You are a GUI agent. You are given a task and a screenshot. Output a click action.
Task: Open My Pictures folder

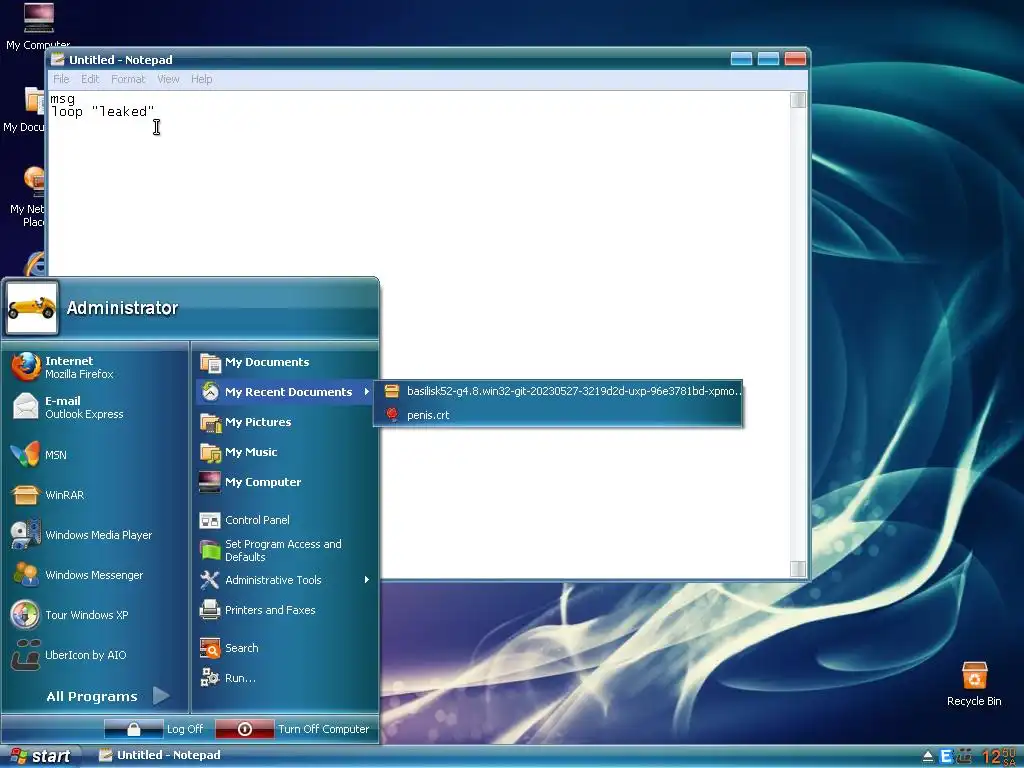pyautogui.click(x=285, y=422)
